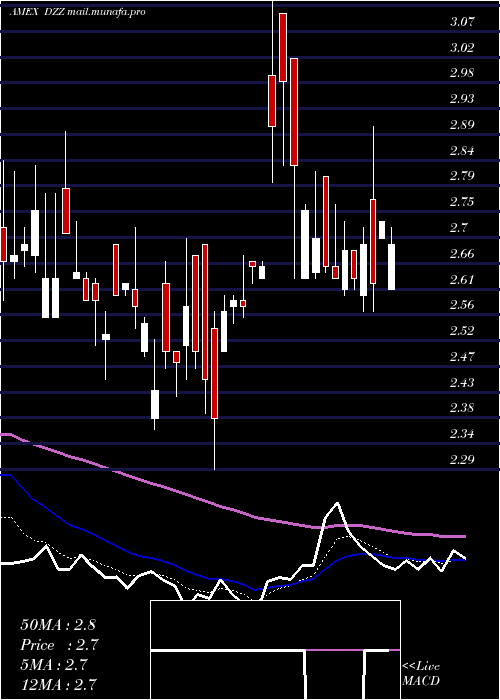Click the 5MA : 2.7 readout

[x=56, y=665]
